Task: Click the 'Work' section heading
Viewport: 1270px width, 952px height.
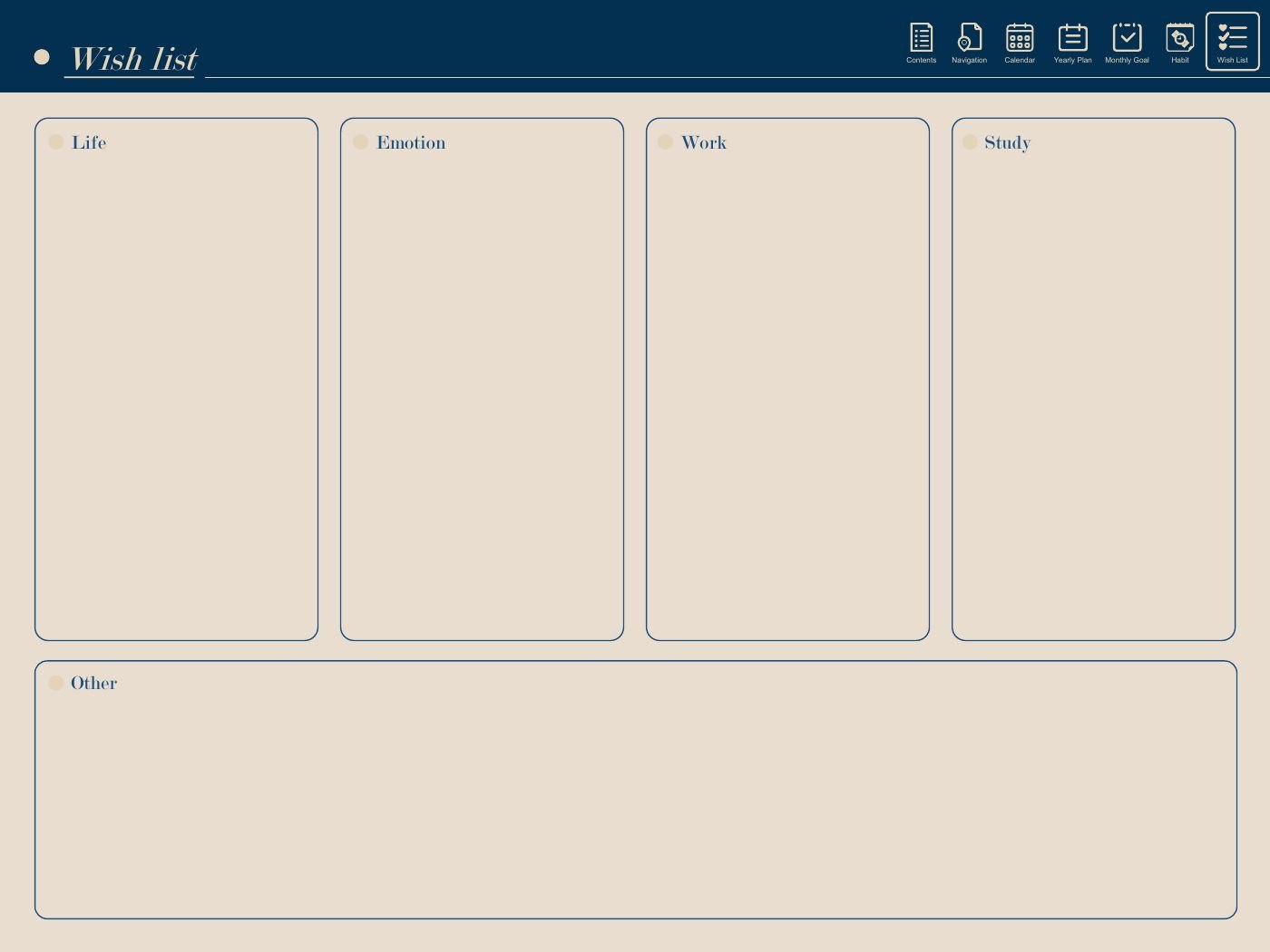Action: click(704, 142)
